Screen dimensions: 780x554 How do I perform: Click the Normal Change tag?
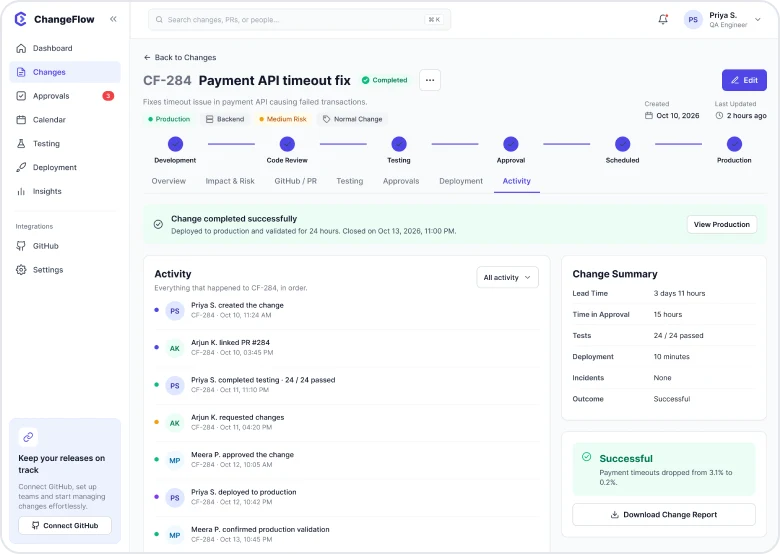tap(353, 119)
